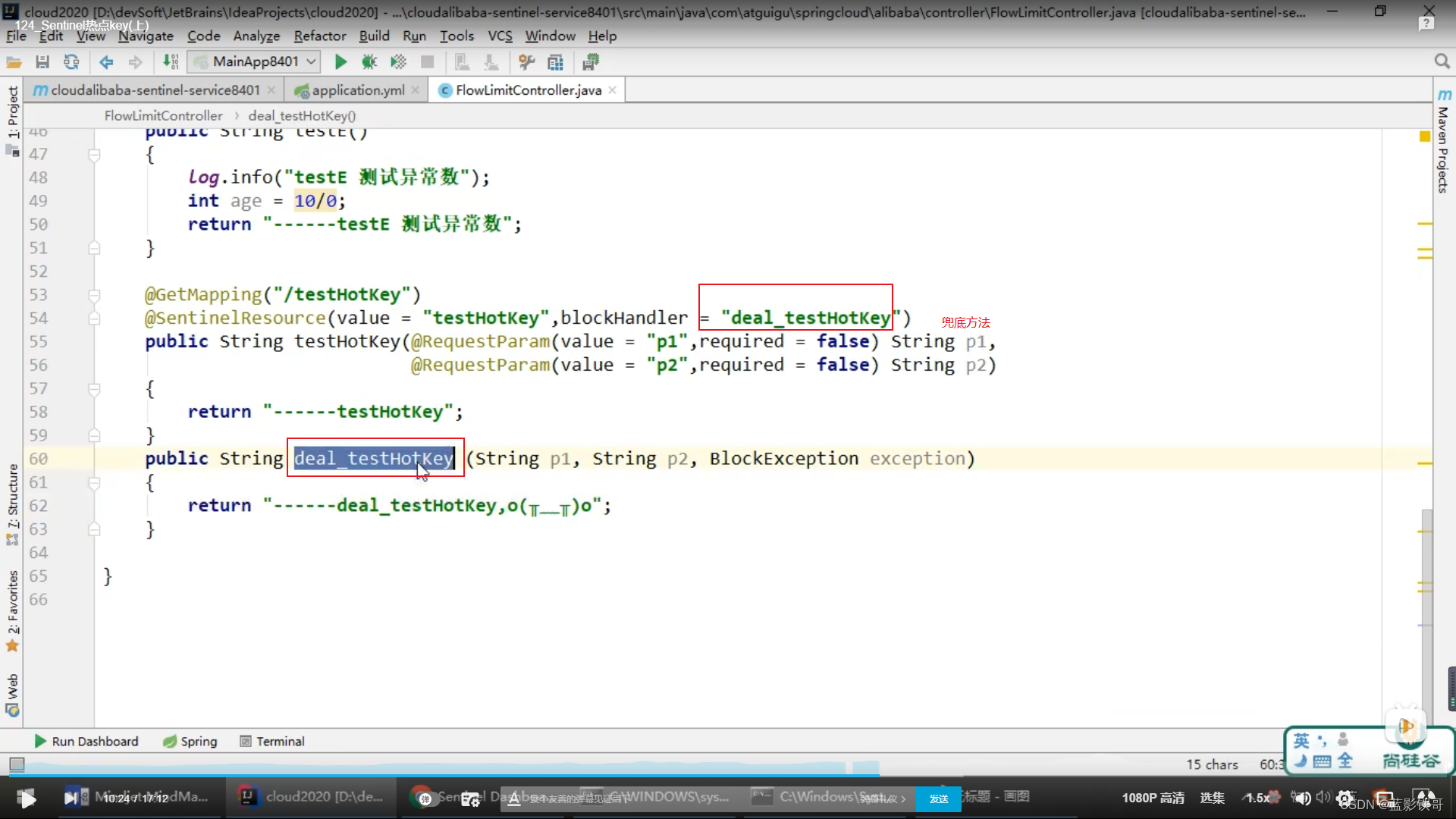Switch to the application.yml tab
This screenshot has height=819, width=1456.
click(357, 90)
